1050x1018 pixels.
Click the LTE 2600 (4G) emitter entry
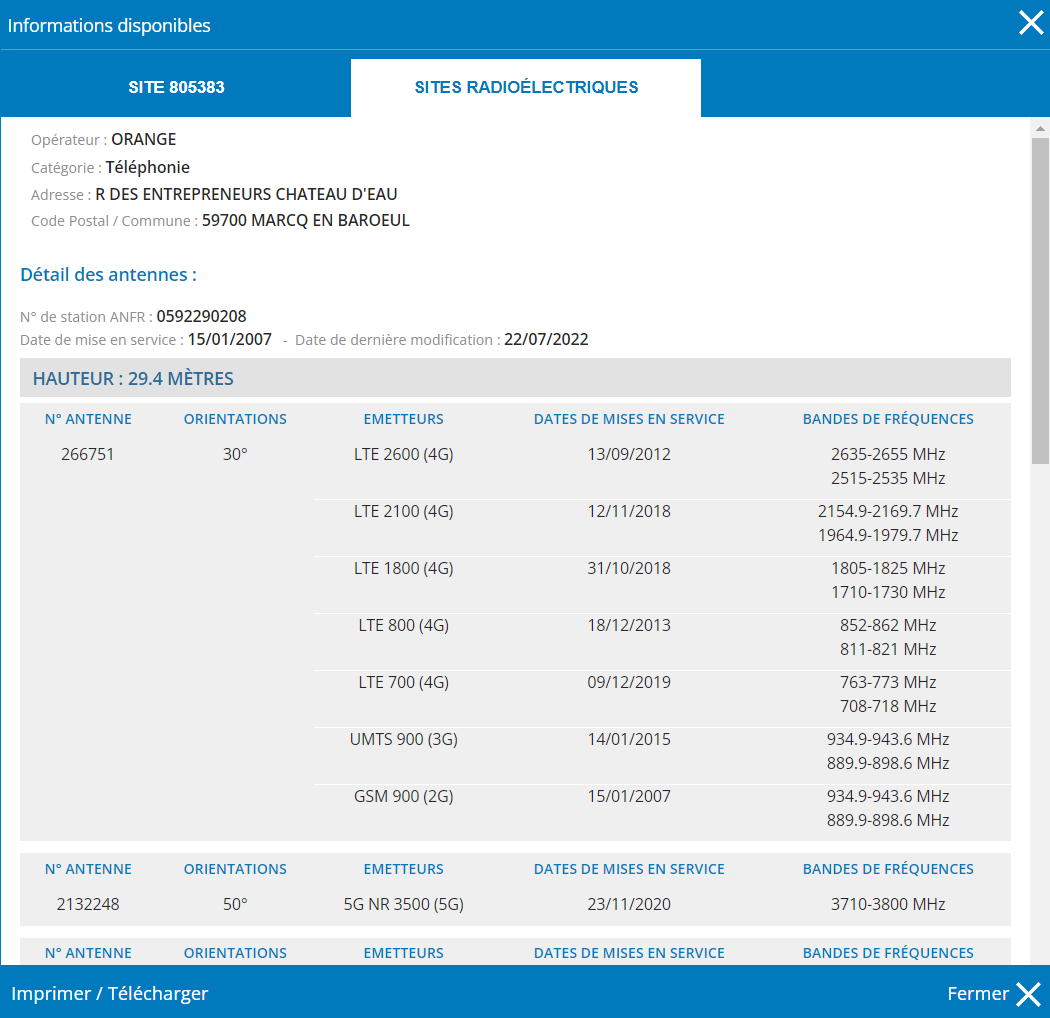tap(403, 454)
